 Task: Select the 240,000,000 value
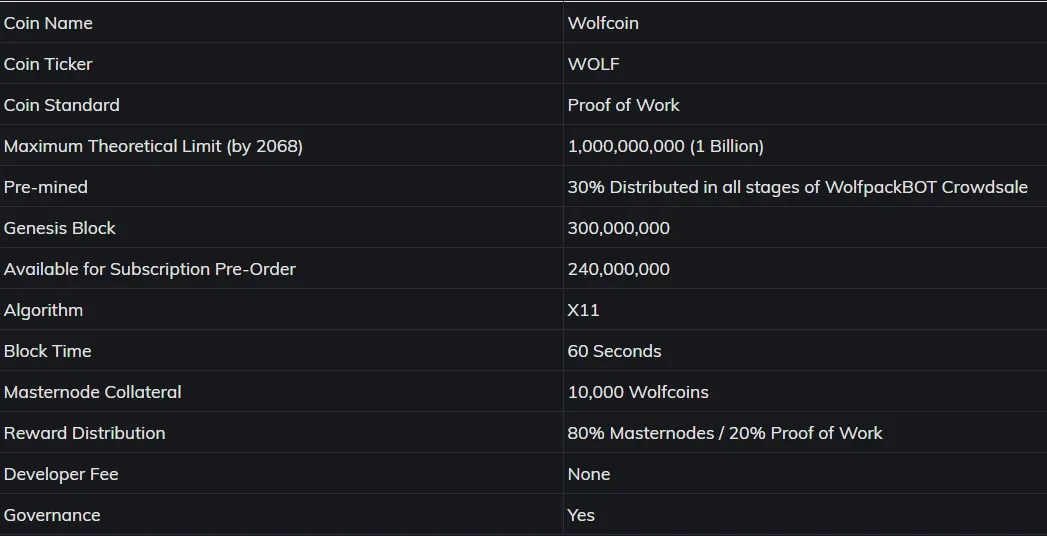pos(618,269)
